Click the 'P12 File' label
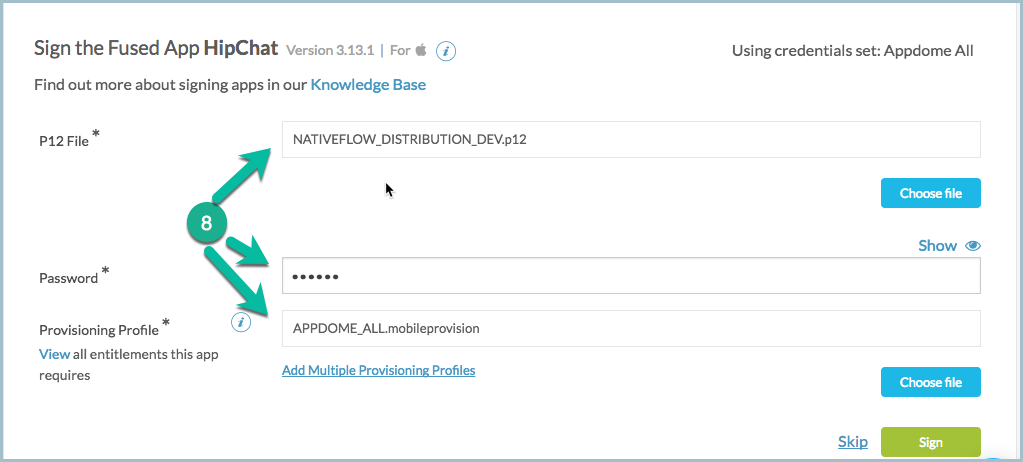The height and width of the screenshot is (462, 1023). 64,142
